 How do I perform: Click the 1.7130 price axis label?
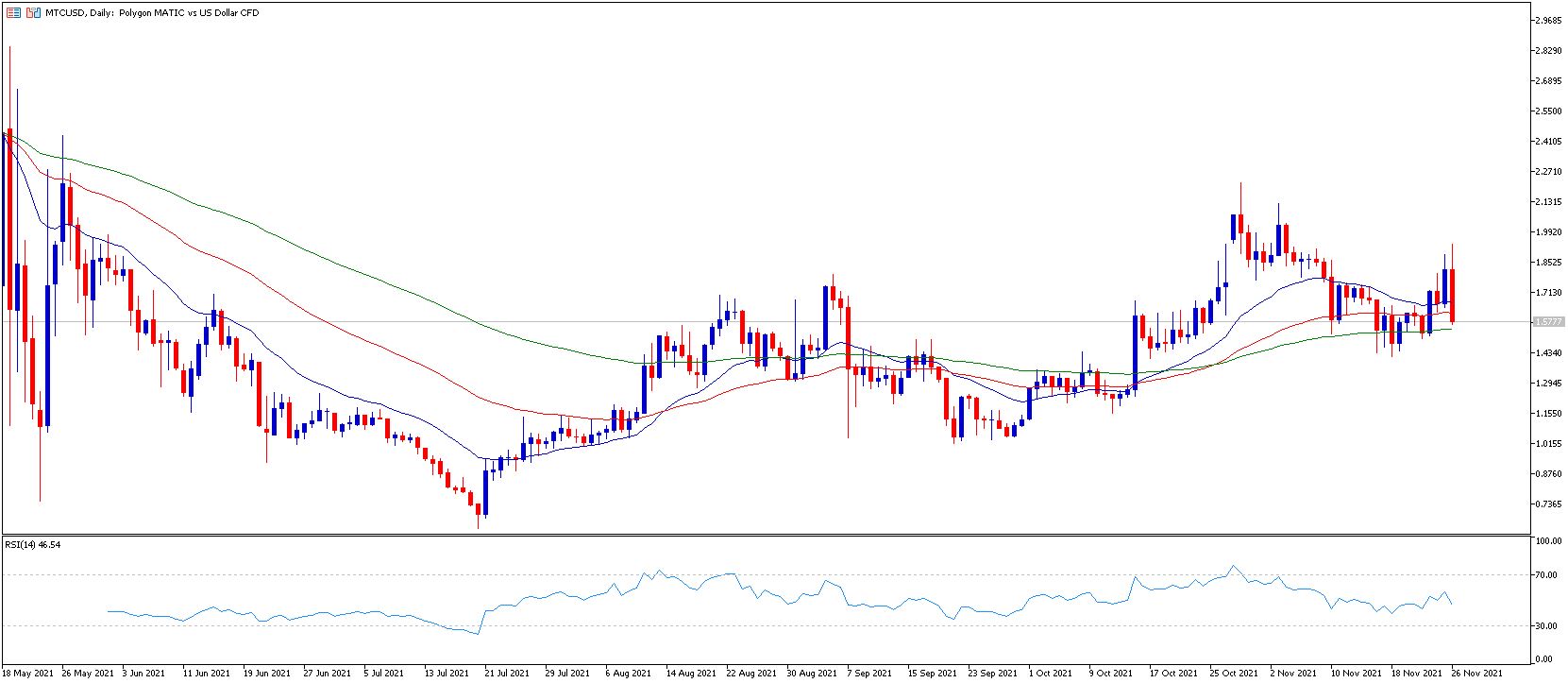(1548, 293)
